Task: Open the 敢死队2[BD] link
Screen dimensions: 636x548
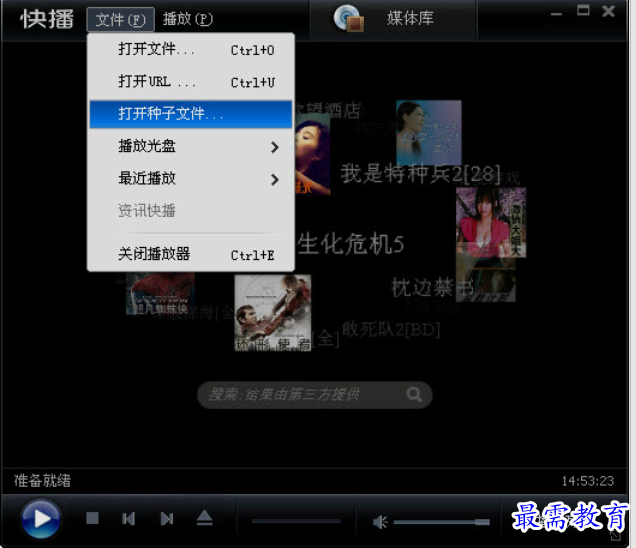Action: click(x=391, y=329)
